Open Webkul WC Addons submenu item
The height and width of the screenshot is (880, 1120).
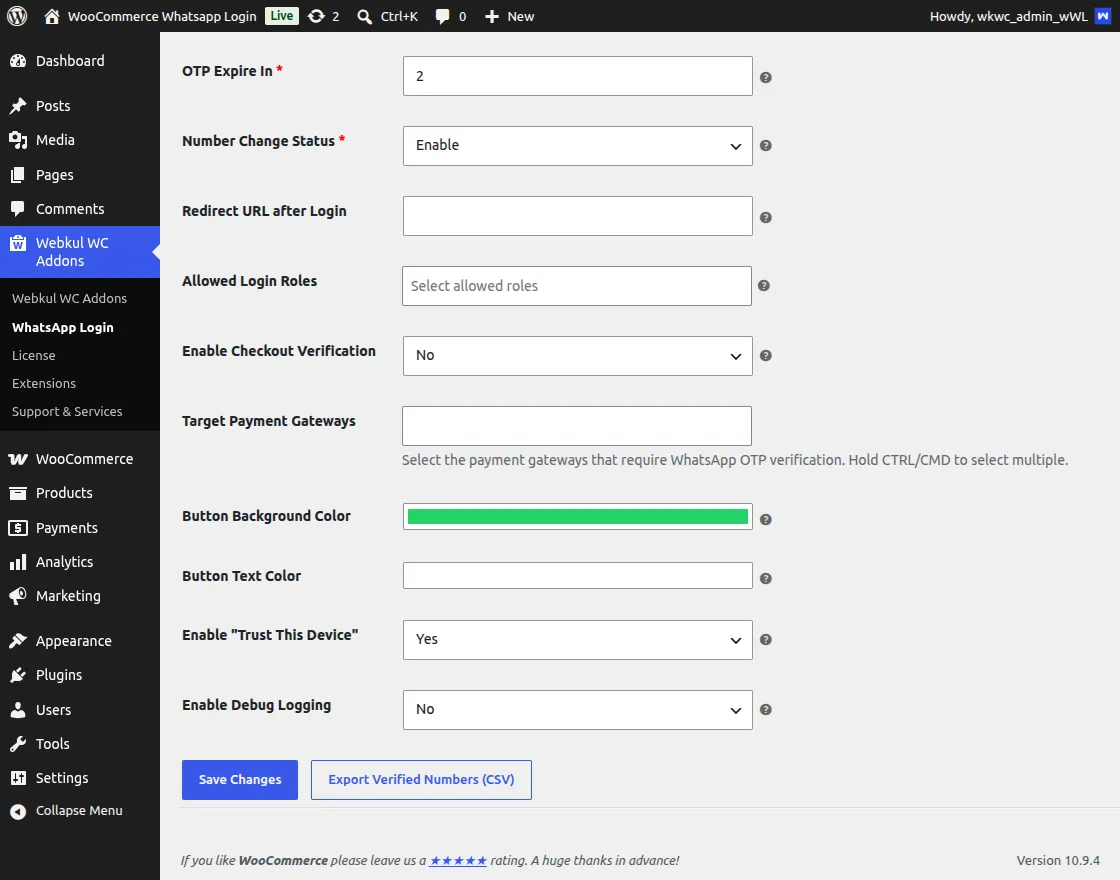69,299
